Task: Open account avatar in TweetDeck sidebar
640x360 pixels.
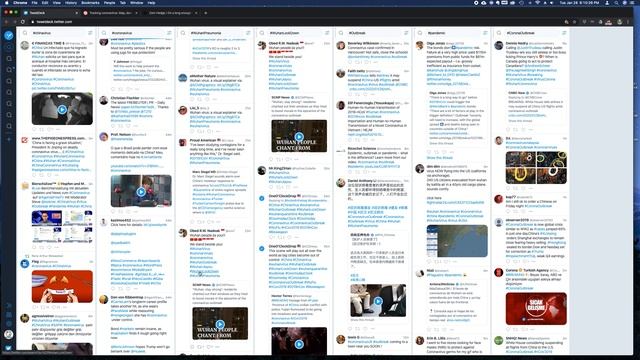Action: click(x=9, y=334)
